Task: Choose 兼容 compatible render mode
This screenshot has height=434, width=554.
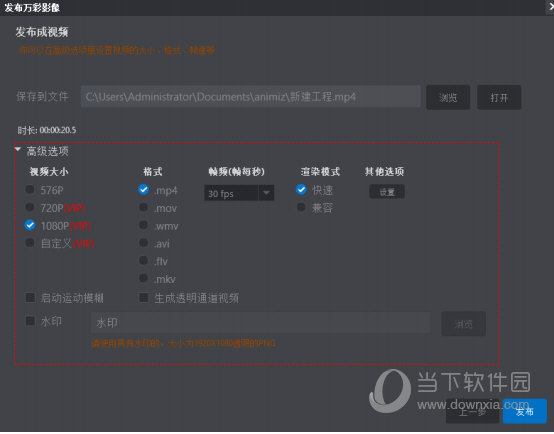Action: 301,207
